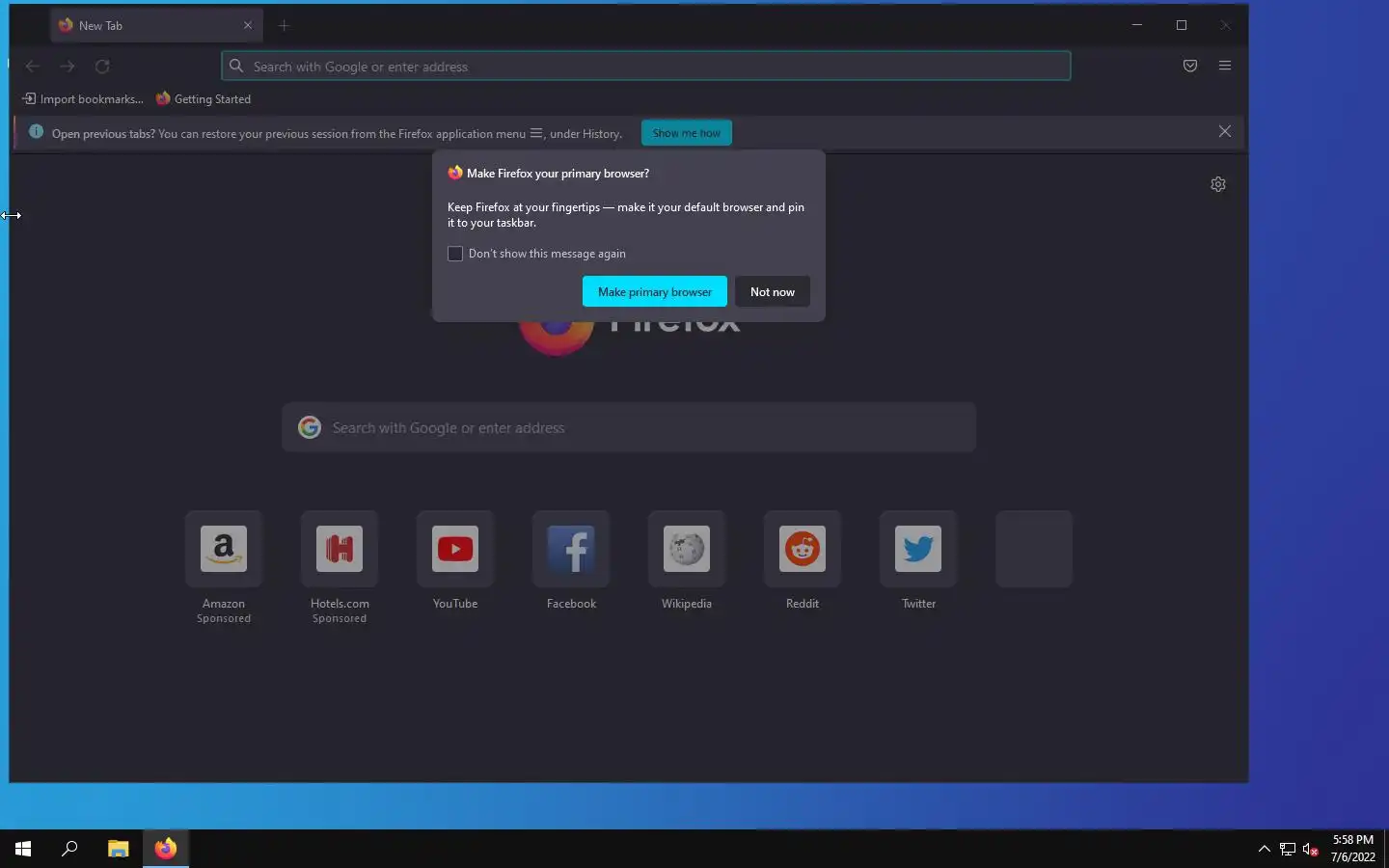Open new tab page settings gear
This screenshot has width=1389, height=868.
pos(1218,184)
